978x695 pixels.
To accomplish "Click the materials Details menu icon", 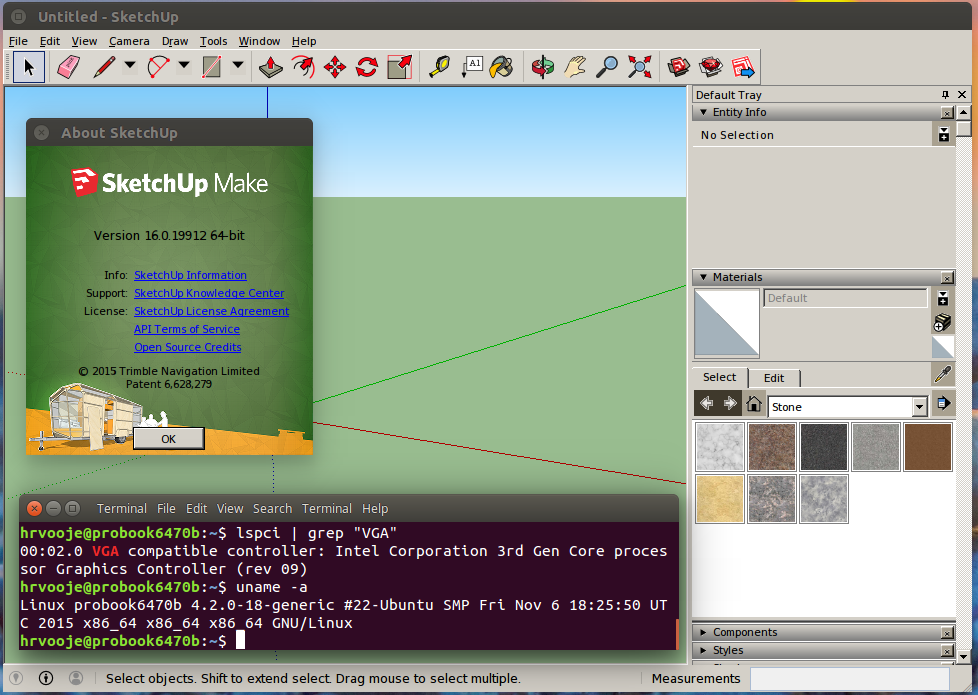I will pos(943,404).
